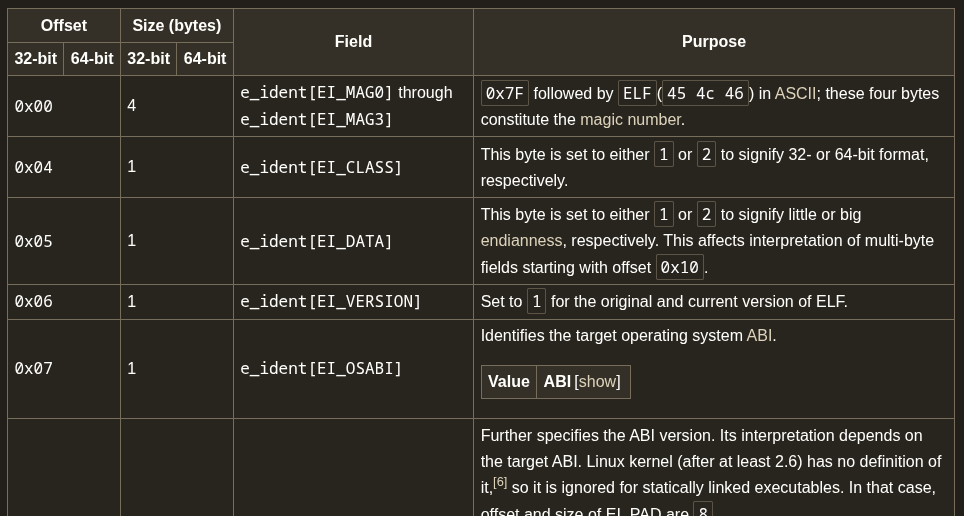Select the 0x00 offset cell

(34, 107)
